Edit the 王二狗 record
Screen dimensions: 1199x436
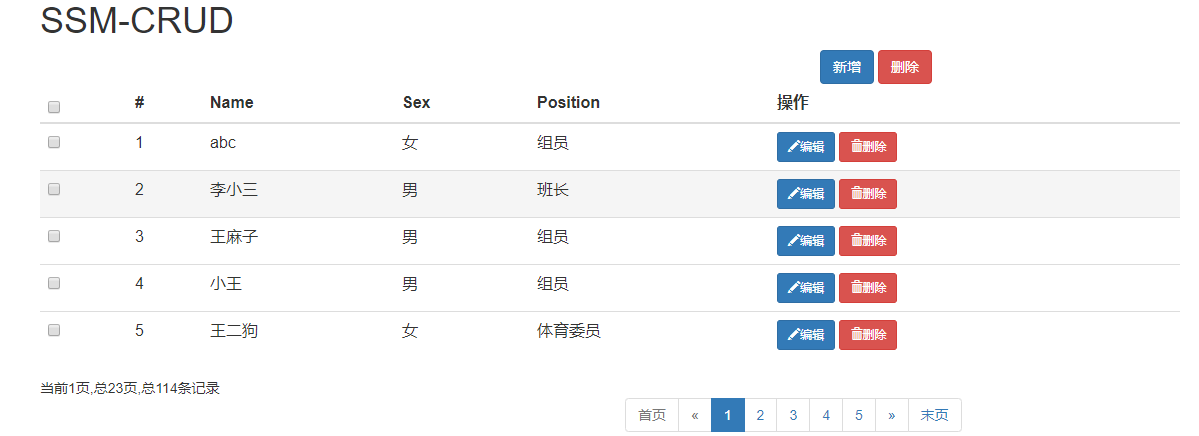(x=805, y=334)
